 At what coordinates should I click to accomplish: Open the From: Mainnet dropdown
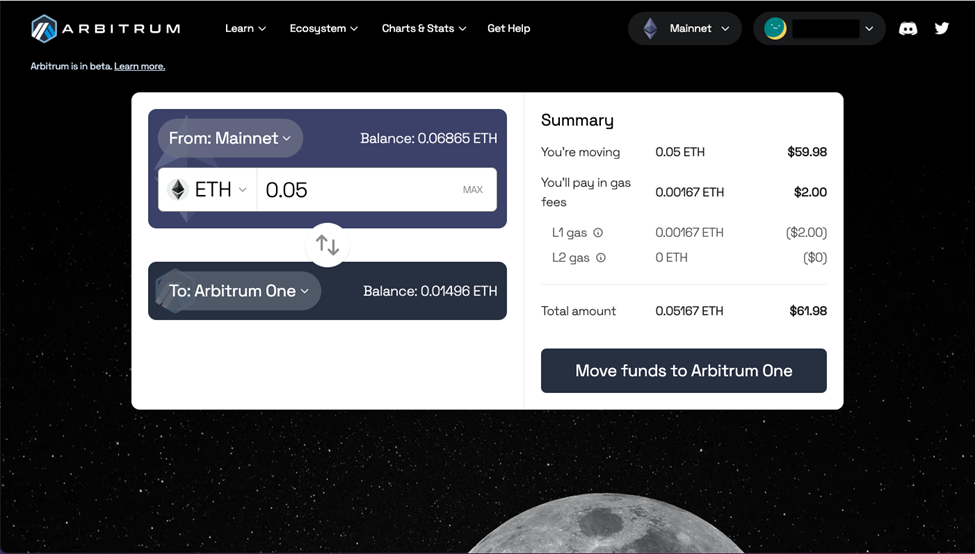230,138
